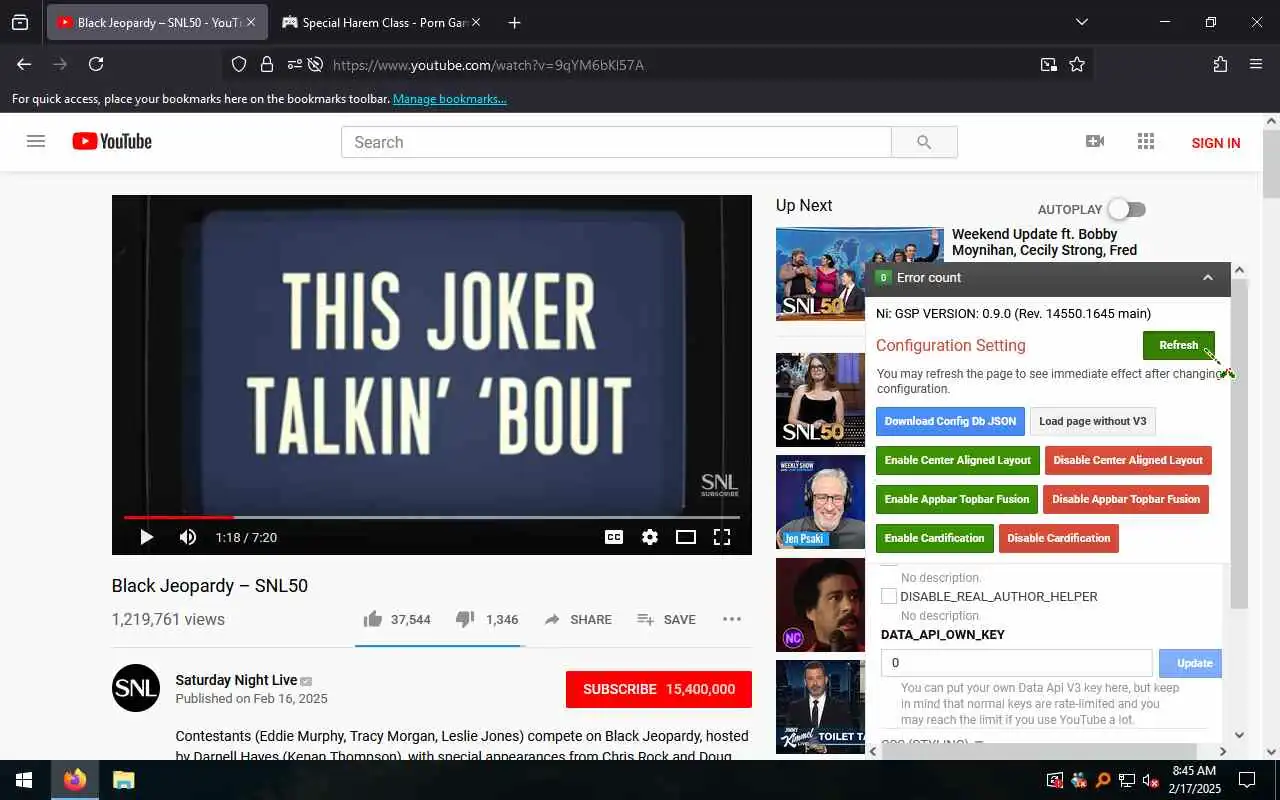Open the network tray icon
Viewport: 1280px width, 800px height.
click(1127, 780)
